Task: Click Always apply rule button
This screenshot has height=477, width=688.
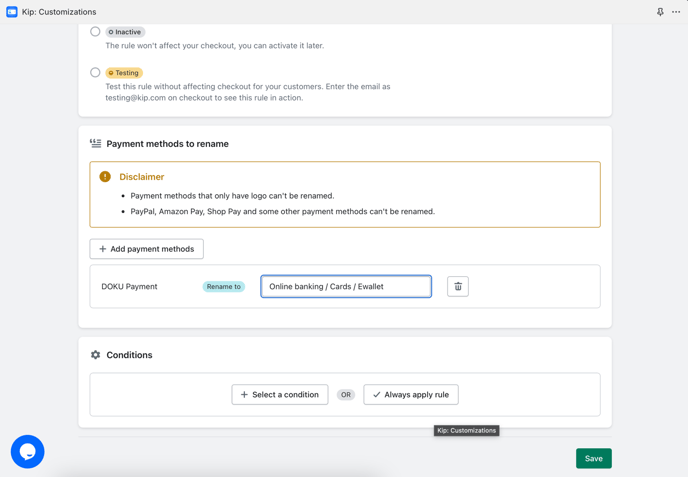Action: click(411, 395)
